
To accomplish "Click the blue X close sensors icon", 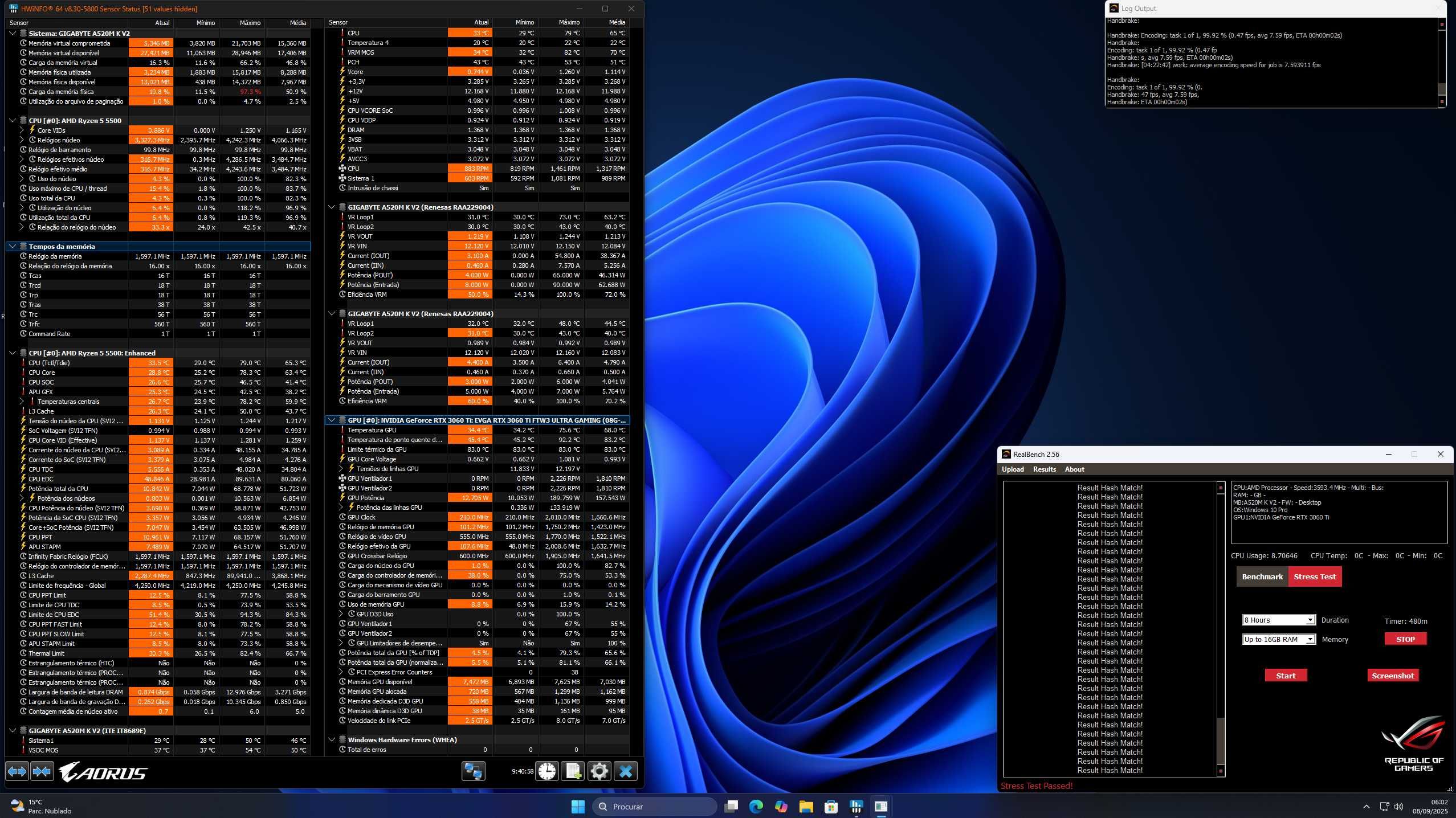I will coord(625,771).
